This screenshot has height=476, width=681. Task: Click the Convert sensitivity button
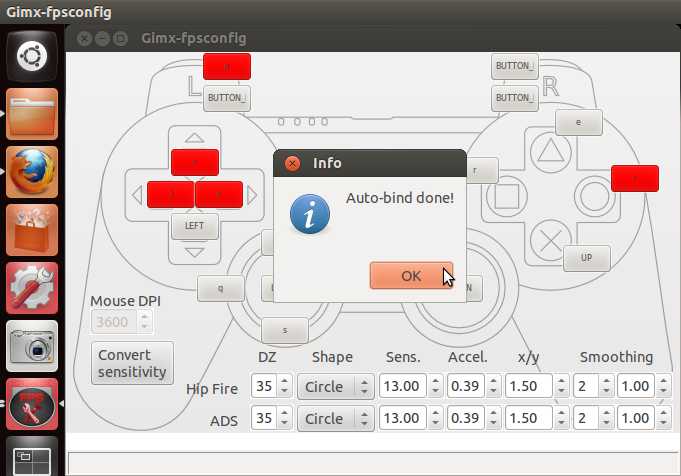[132, 363]
